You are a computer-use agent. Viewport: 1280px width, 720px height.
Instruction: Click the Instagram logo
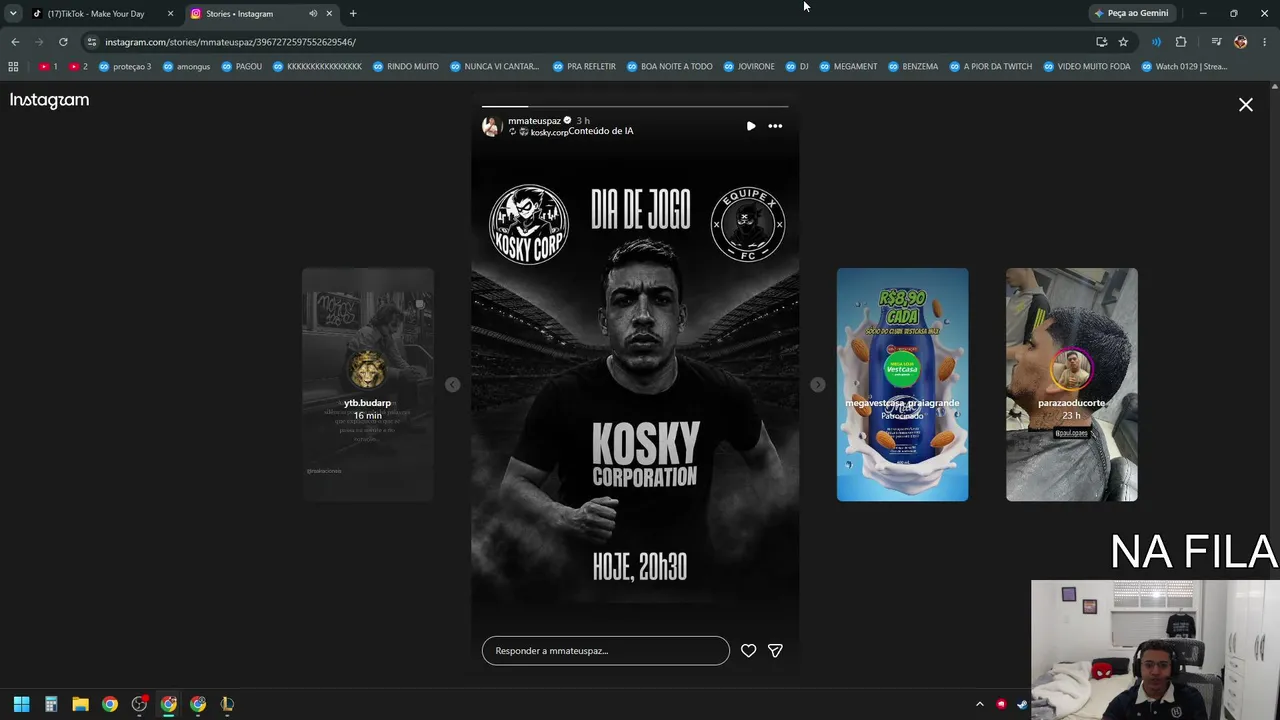click(x=49, y=100)
